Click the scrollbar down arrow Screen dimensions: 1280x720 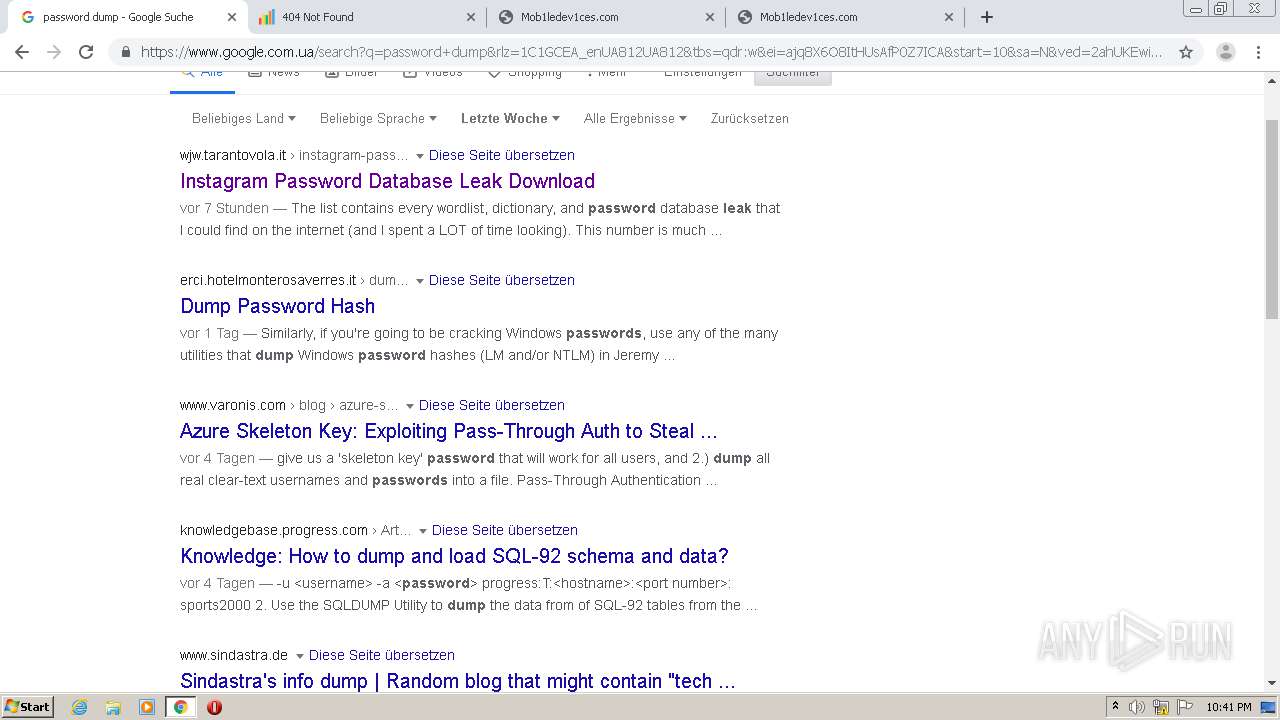pos(1272,683)
